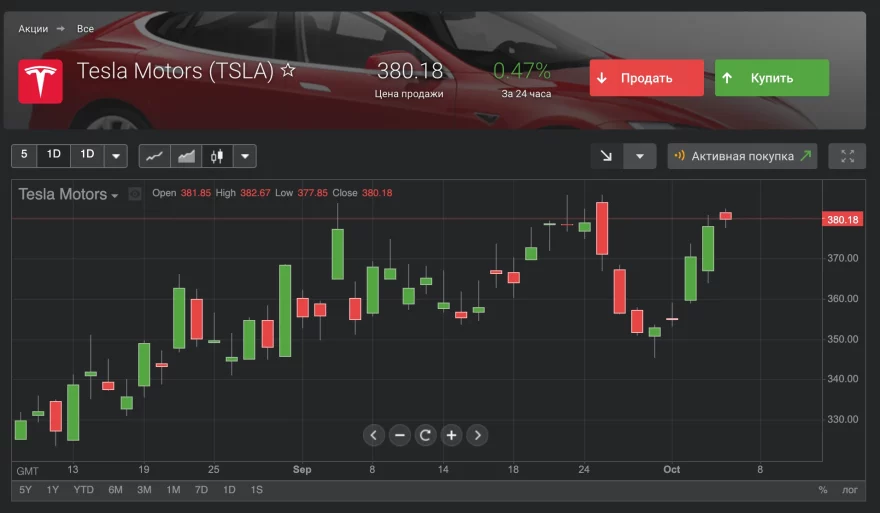Pan chart left with arrow button
The height and width of the screenshot is (513, 880).
coord(373,435)
